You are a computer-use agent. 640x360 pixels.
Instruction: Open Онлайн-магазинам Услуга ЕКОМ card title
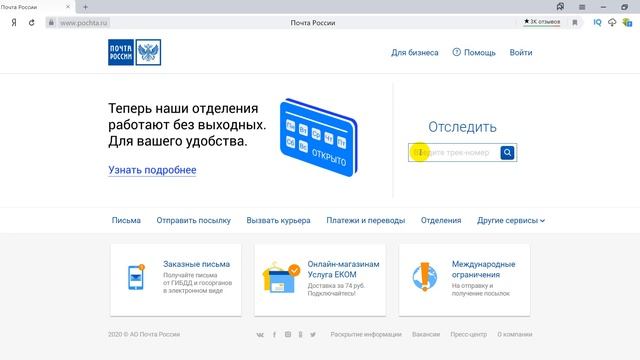(x=343, y=269)
